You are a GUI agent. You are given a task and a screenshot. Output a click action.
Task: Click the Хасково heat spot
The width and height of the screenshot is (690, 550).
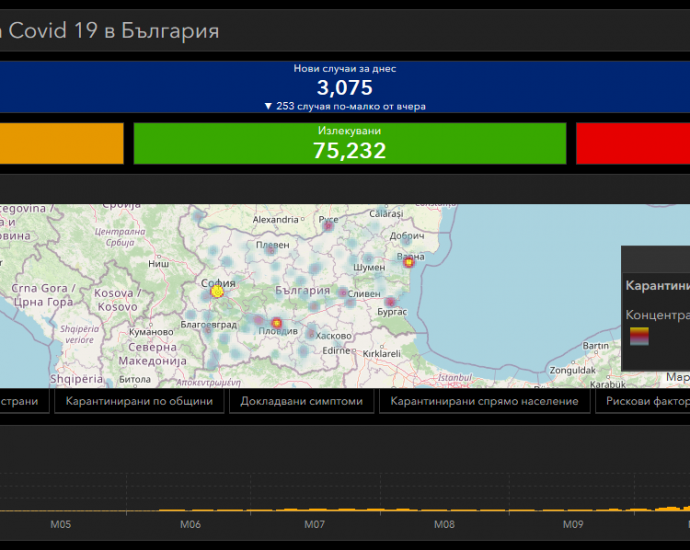tap(311, 334)
